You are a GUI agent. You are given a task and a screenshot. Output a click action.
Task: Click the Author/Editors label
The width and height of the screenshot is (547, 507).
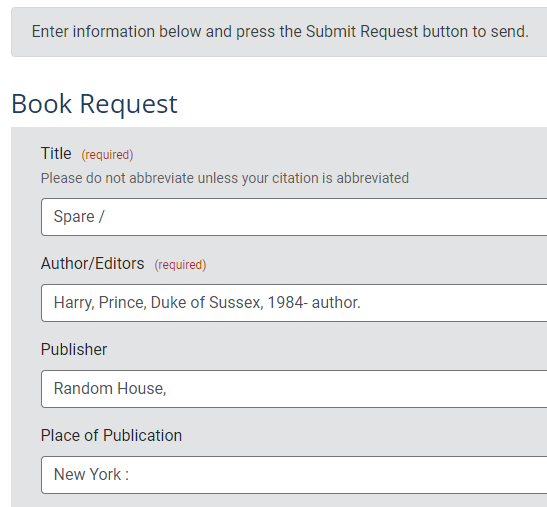[92, 263]
